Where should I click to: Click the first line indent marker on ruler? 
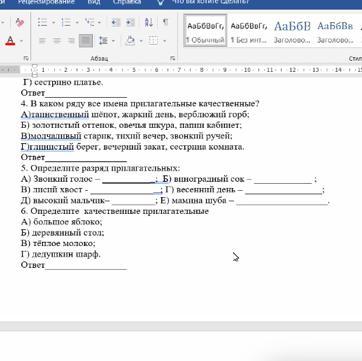pos(34,66)
